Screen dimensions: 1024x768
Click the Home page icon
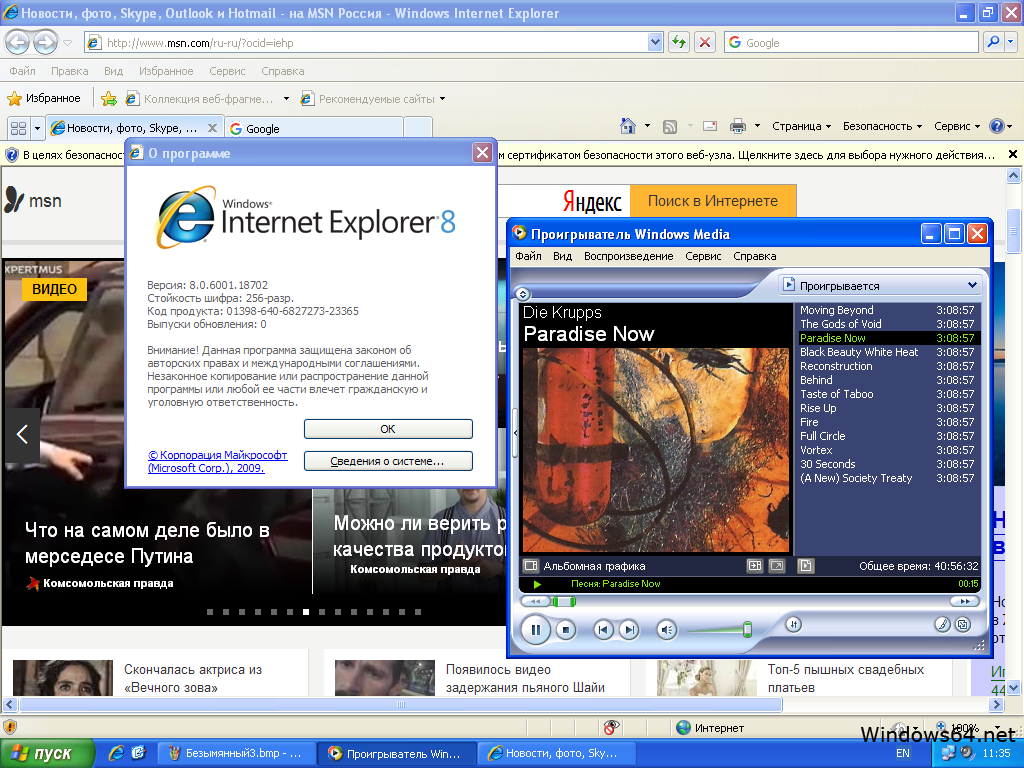628,126
